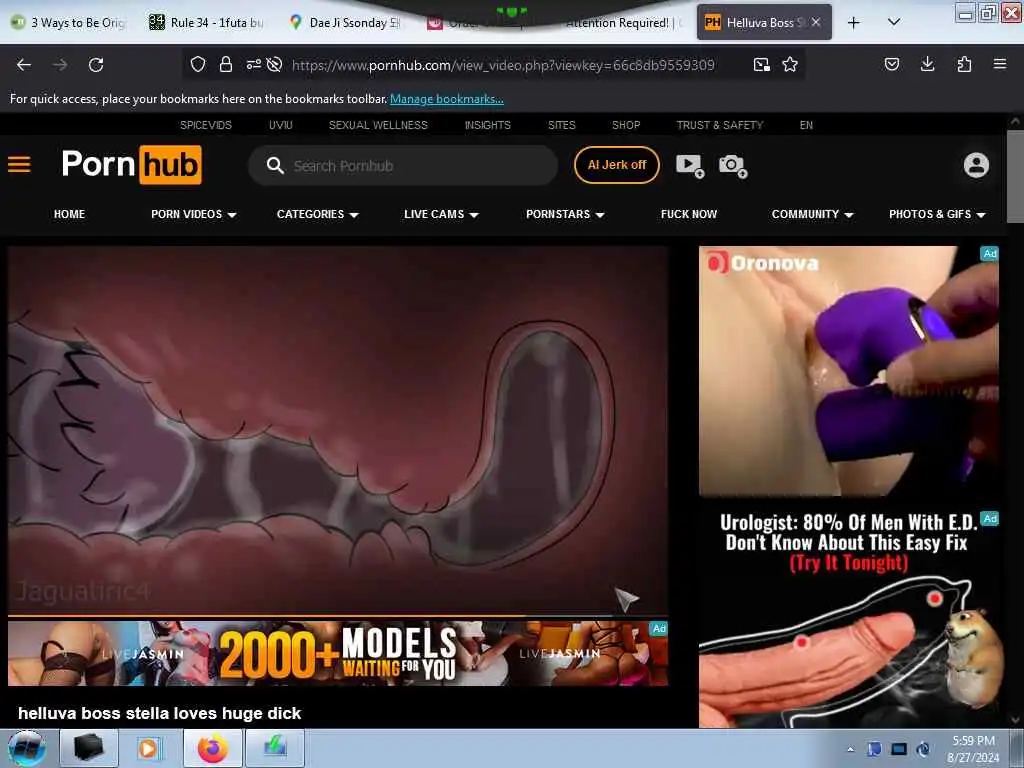The image size is (1024, 768).
Task: Open the Firefox application menu
Action: (x=1000, y=64)
